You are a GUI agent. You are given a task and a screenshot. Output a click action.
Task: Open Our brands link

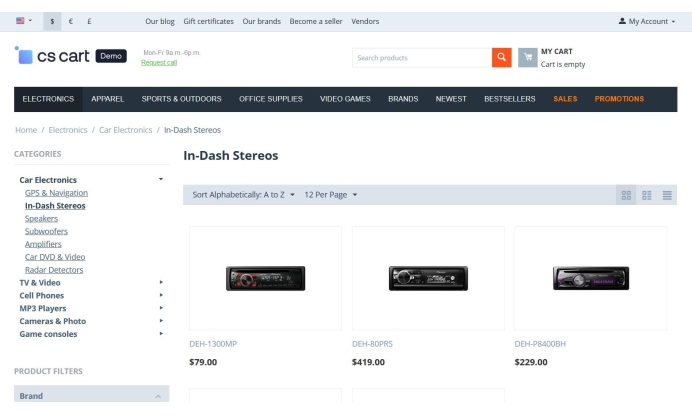(261, 21)
